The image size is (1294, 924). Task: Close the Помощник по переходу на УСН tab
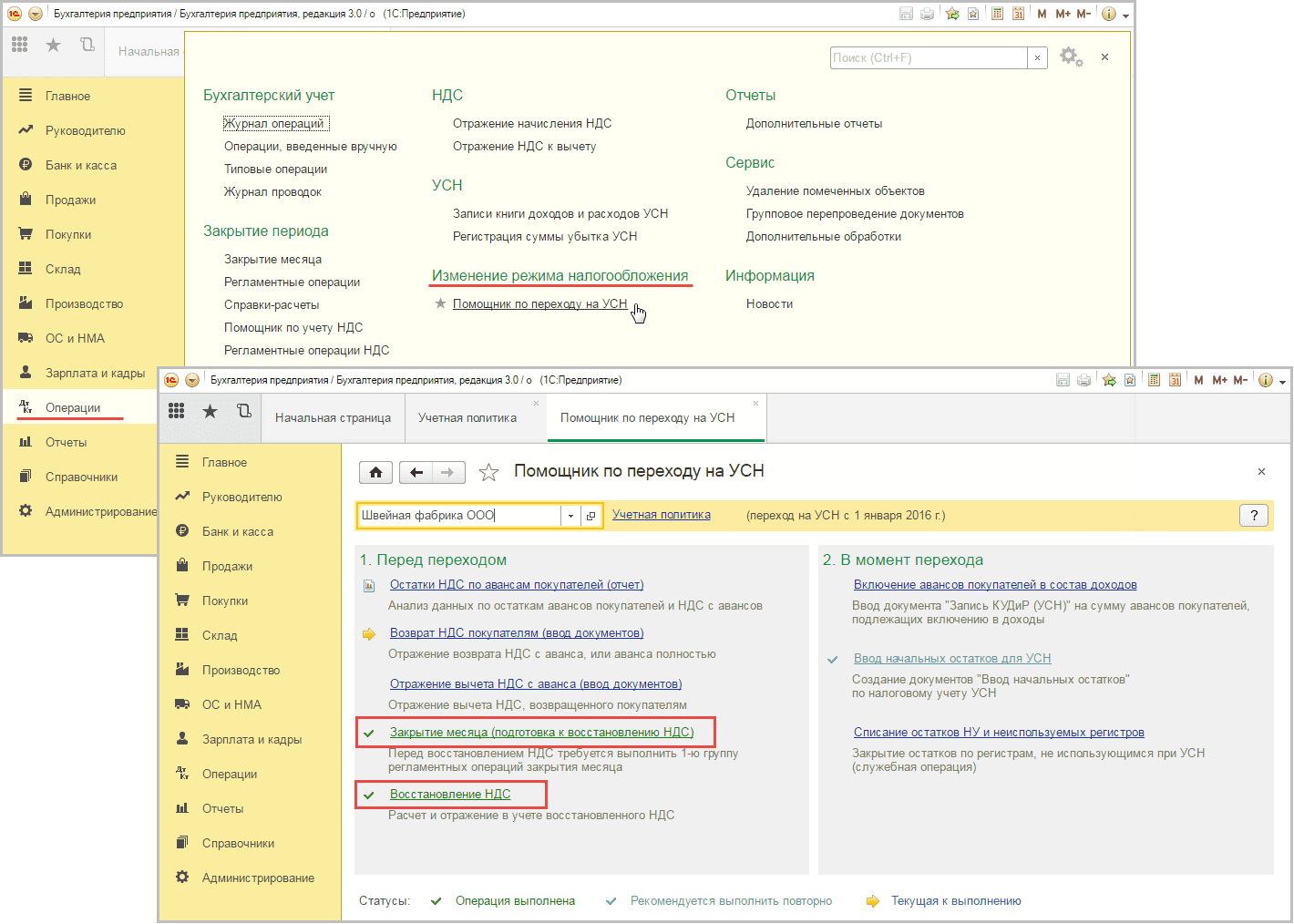(755, 403)
